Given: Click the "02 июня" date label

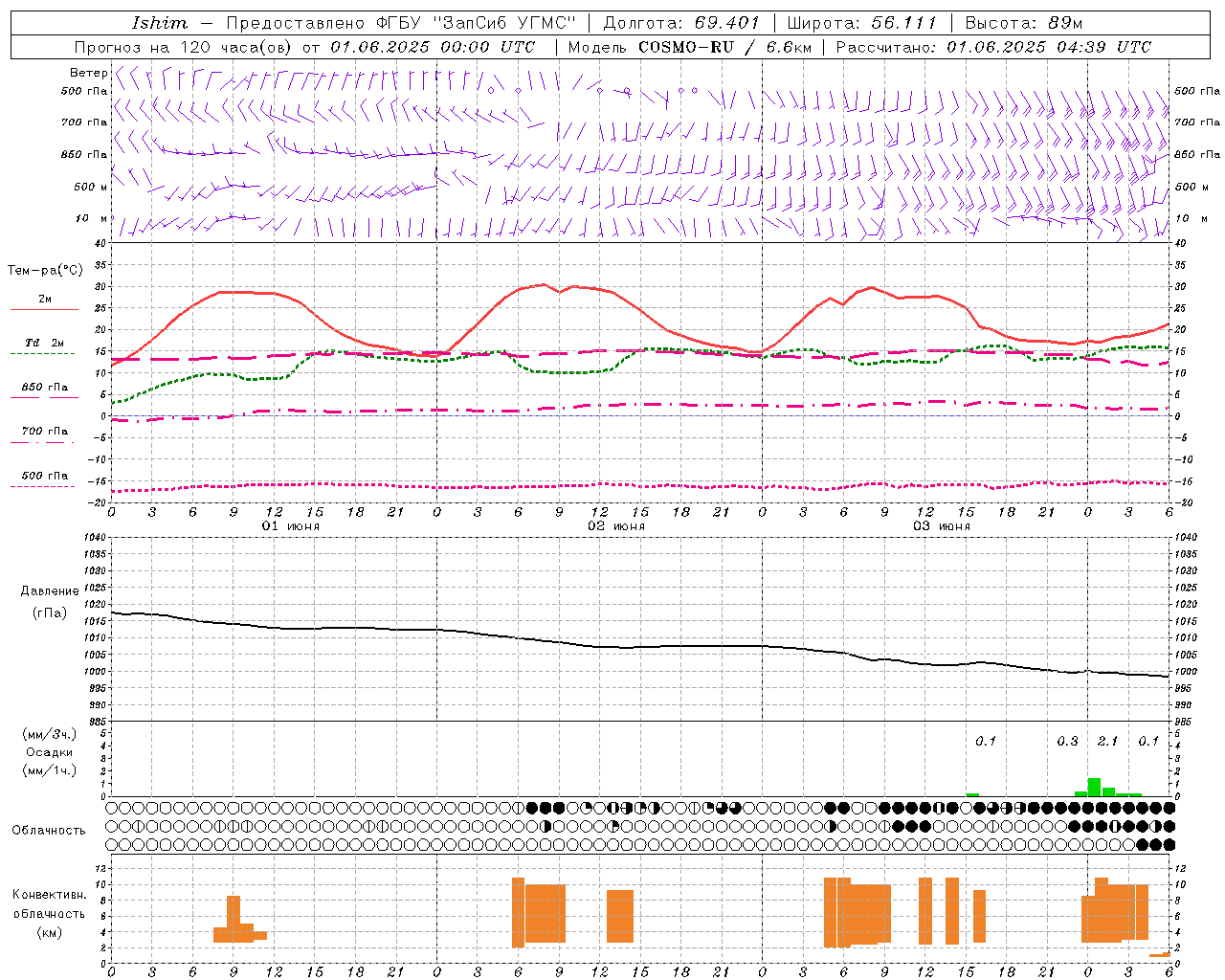Looking at the screenshot, I should point(616,526).
